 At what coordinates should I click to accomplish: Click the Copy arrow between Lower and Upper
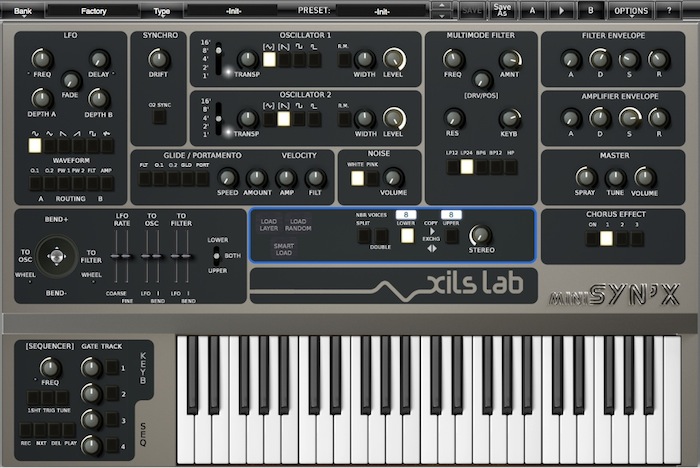pos(432,231)
